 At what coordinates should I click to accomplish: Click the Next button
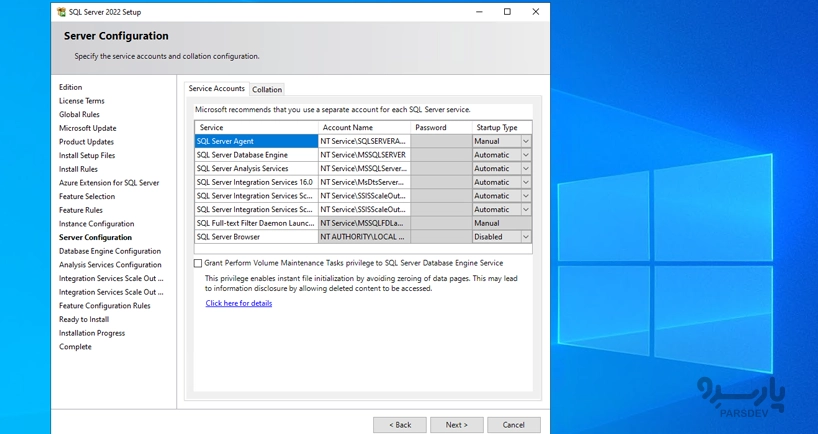click(456, 425)
